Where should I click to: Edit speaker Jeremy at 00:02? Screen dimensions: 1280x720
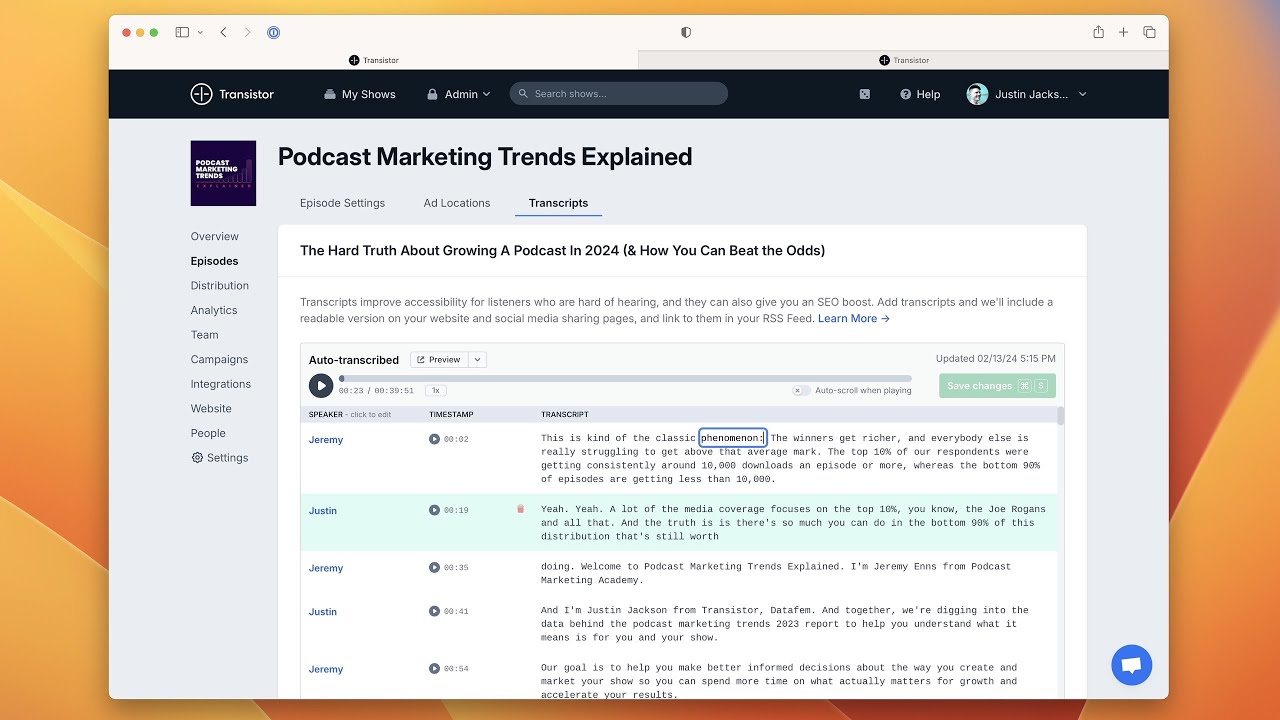point(326,440)
